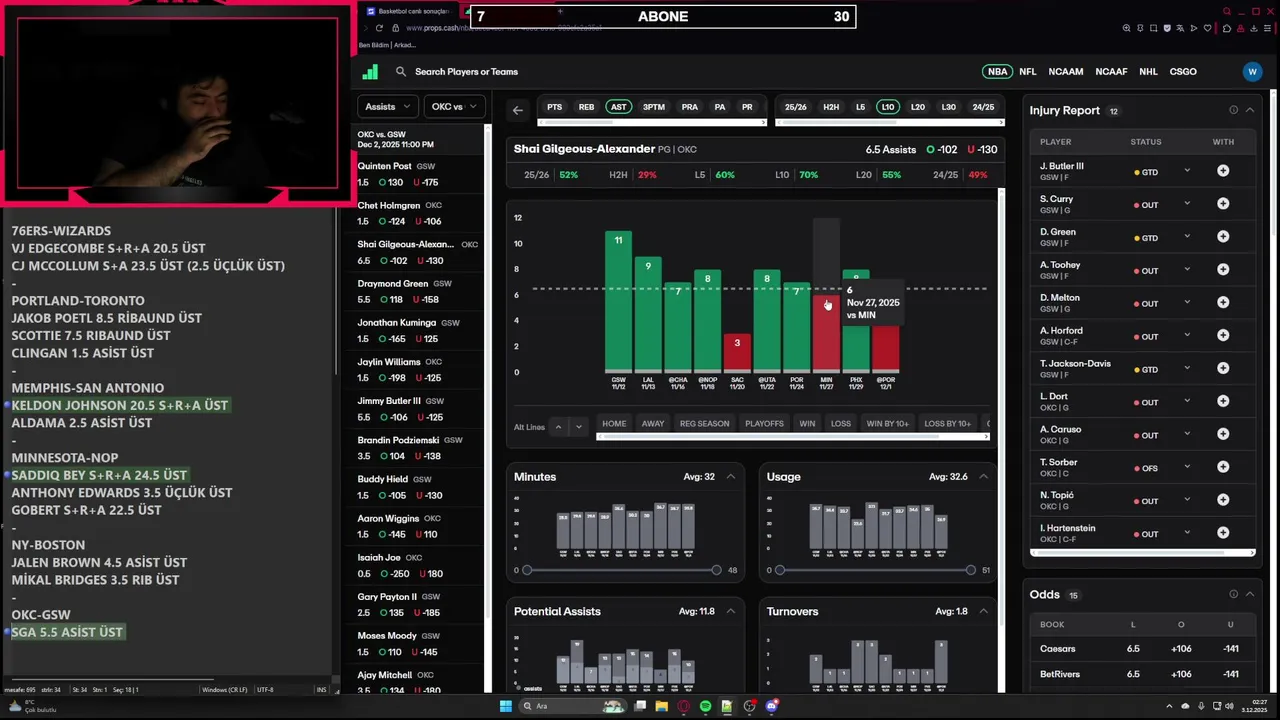The width and height of the screenshot is (1280, 720).
Task: Open Injury Report info icon
Action: point(1233,110)
